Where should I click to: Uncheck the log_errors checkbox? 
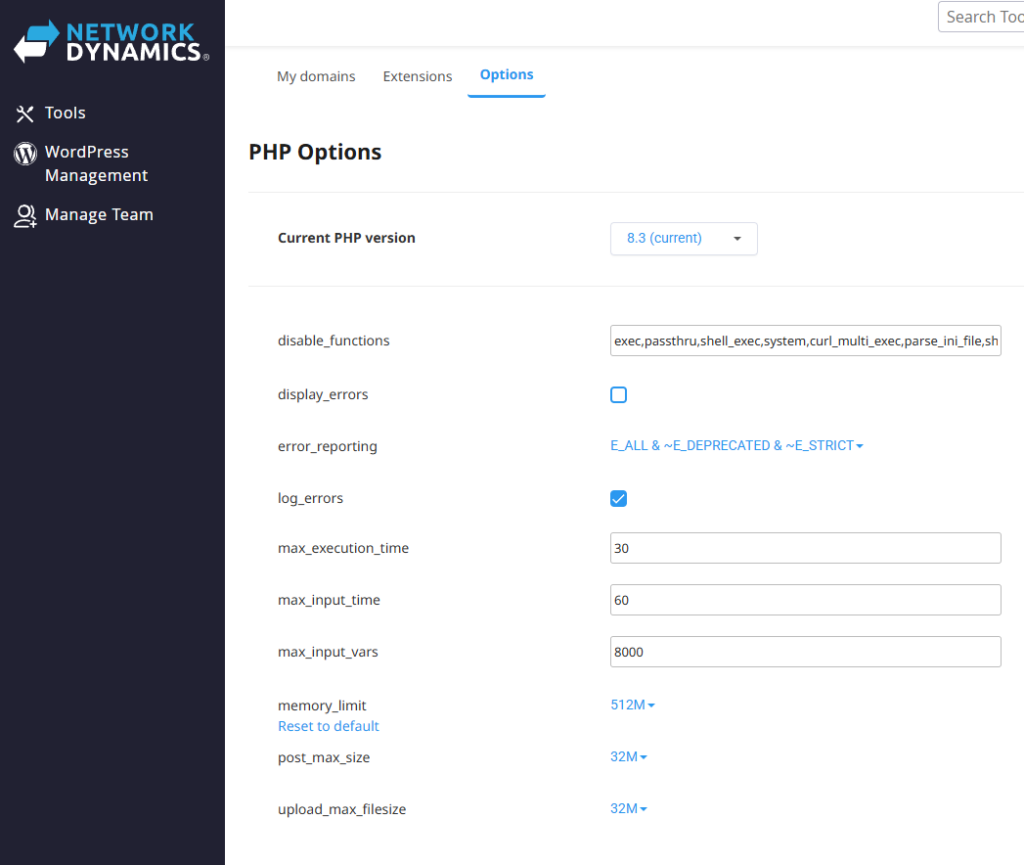pos(619,499)
